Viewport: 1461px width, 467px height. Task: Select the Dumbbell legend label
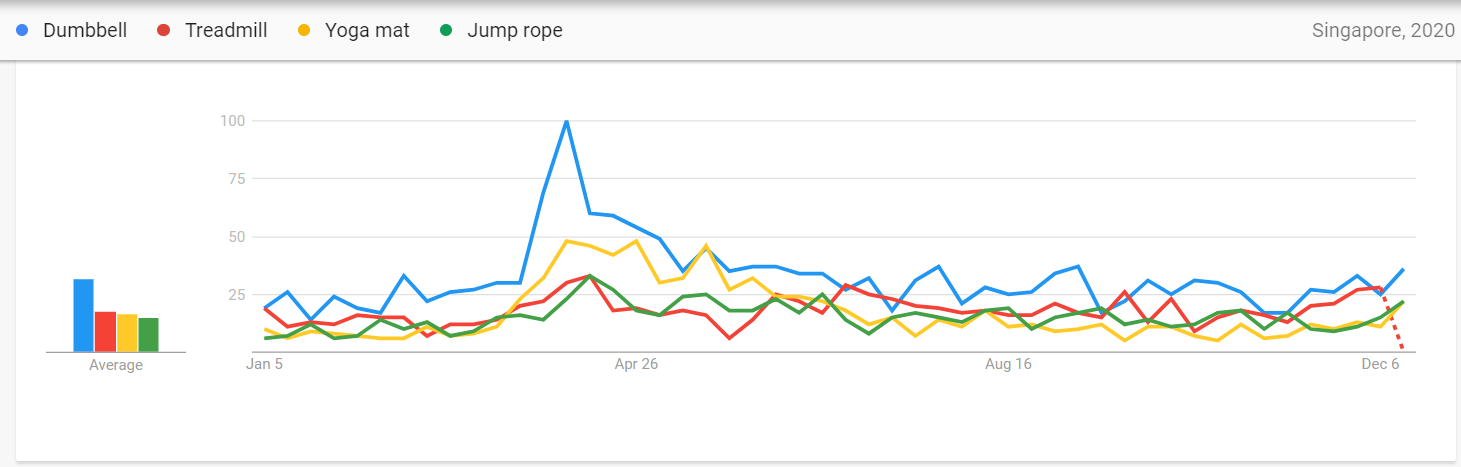tap(85, 31)
